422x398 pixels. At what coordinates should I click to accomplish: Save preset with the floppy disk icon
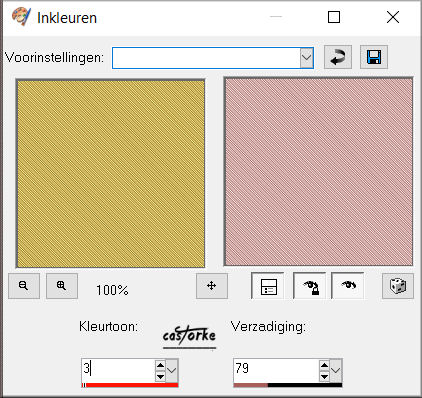[x=374, y=57]
